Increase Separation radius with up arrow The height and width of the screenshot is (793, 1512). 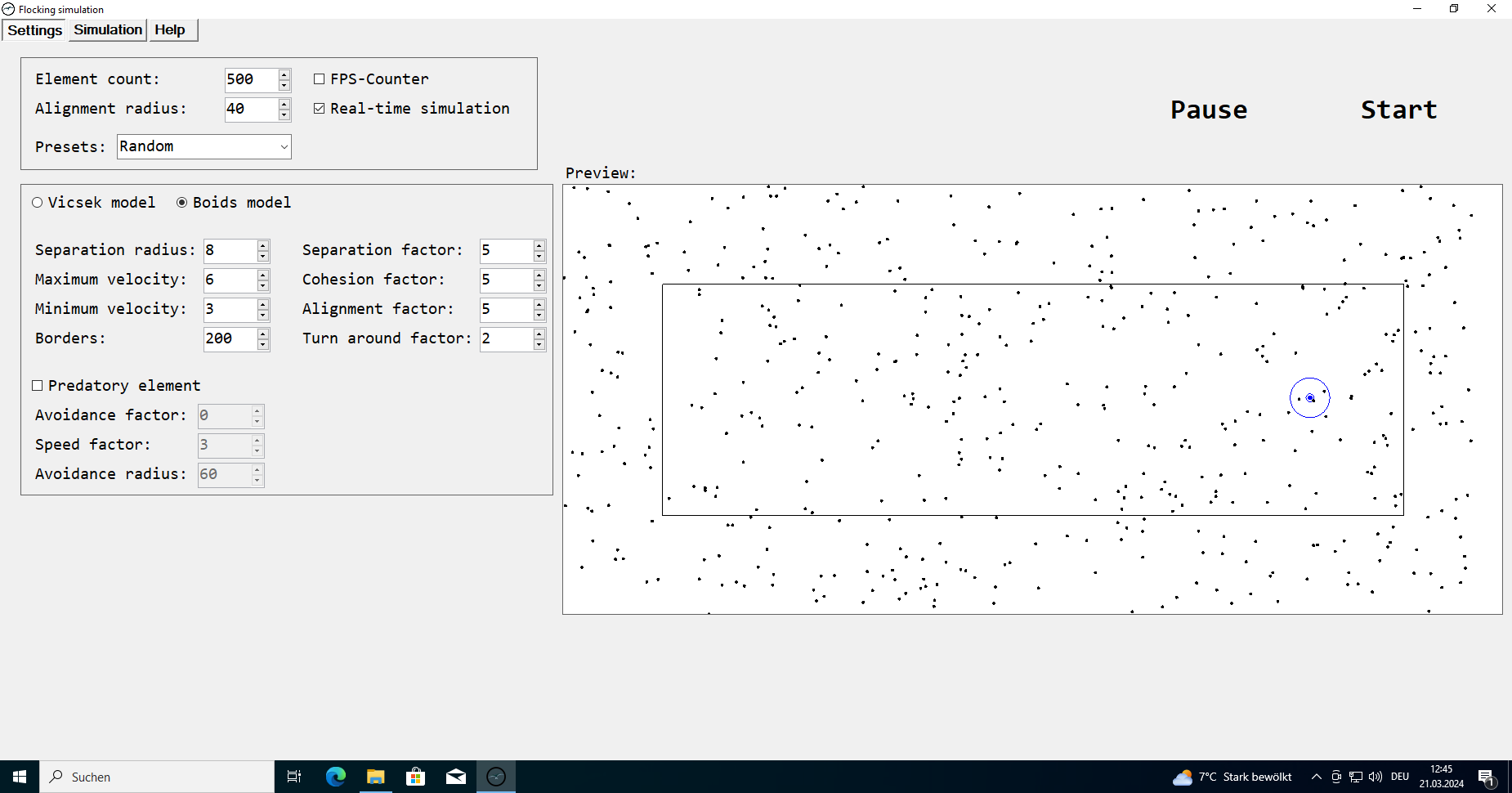point(263,245)
